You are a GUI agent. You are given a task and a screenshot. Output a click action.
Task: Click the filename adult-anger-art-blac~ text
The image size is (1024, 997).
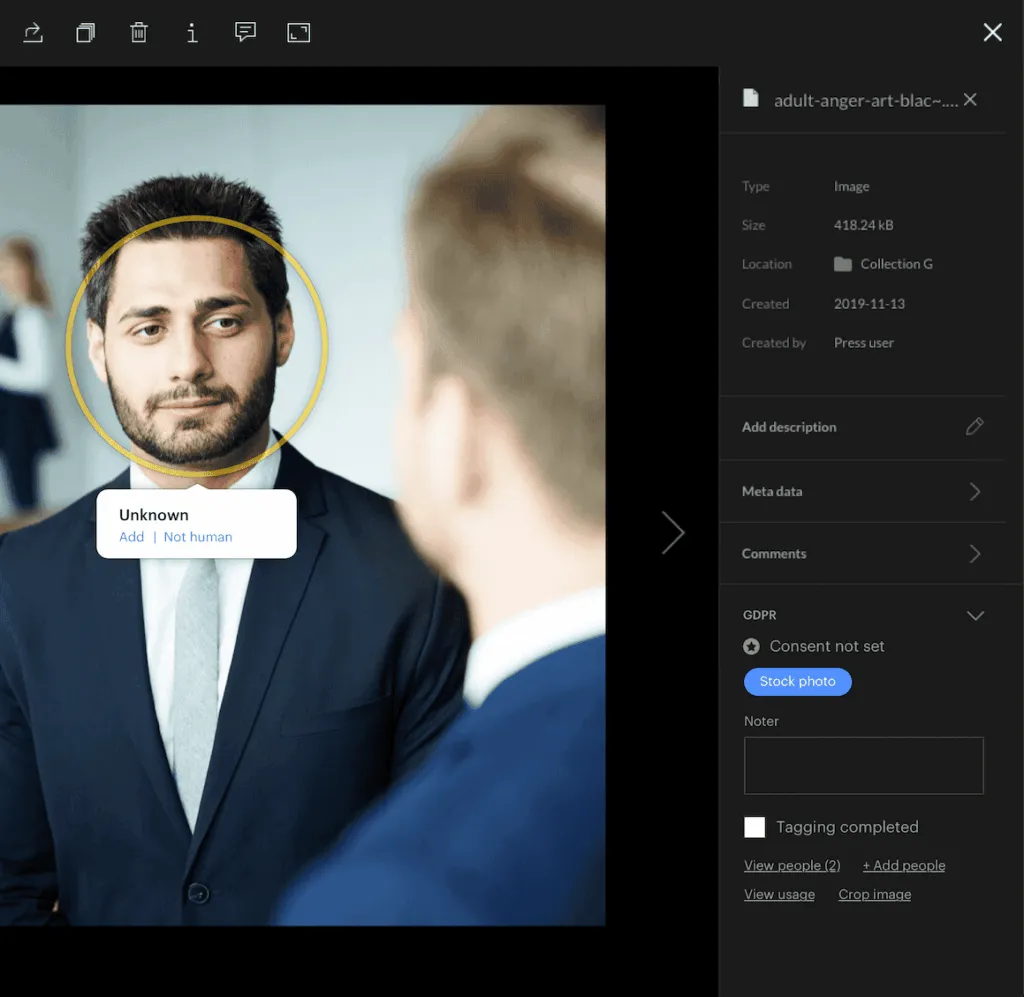coord(865,101)
